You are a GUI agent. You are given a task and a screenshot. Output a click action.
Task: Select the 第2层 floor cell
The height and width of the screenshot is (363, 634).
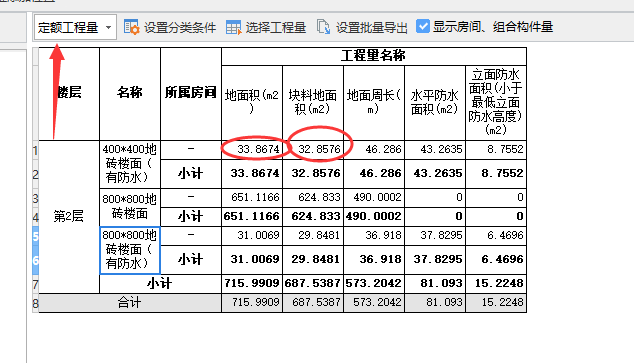click(69, 217)
